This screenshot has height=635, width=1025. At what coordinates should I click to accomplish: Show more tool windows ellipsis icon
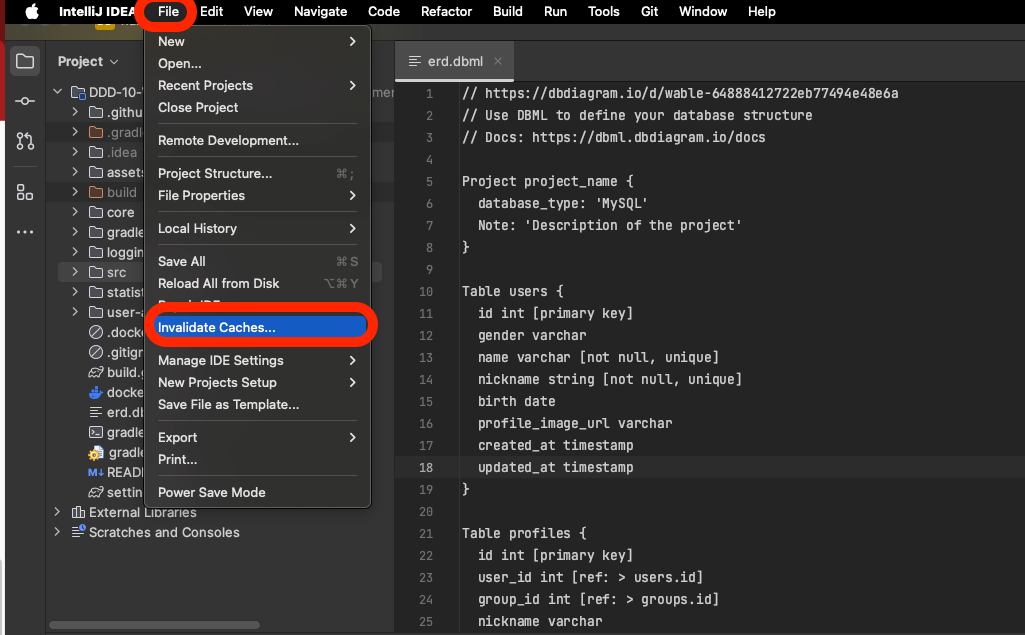click(25, 232)
